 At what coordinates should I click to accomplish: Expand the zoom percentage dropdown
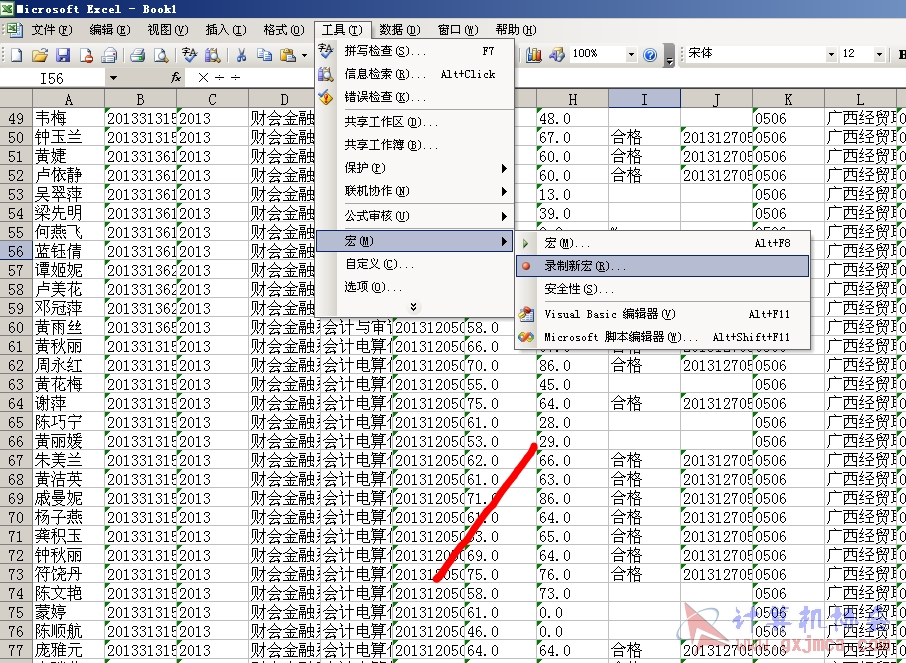point(631,55)
